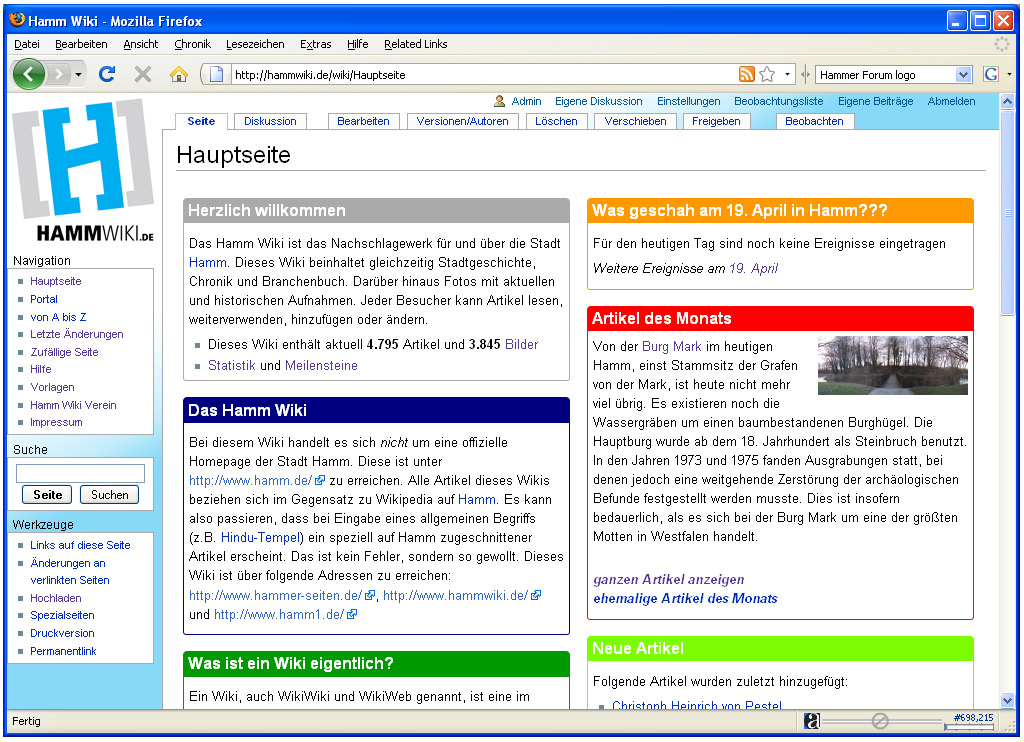Open the Letzte Änderungen navigation link
1024x742 pixels.
point(77,334)
